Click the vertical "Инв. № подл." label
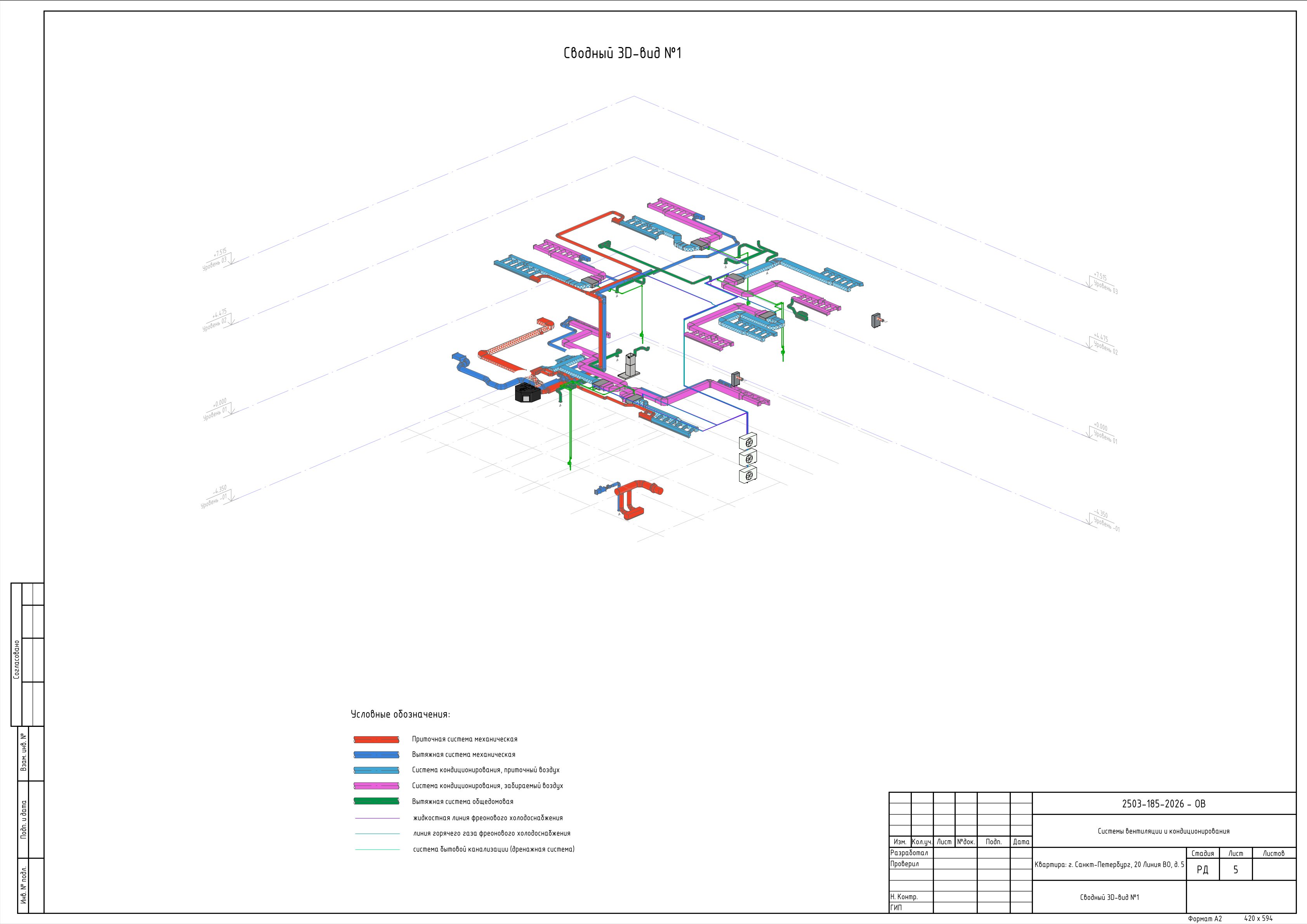Image resolution: width=1307 pixels, height=924 pixels. [x=23, y=885]
